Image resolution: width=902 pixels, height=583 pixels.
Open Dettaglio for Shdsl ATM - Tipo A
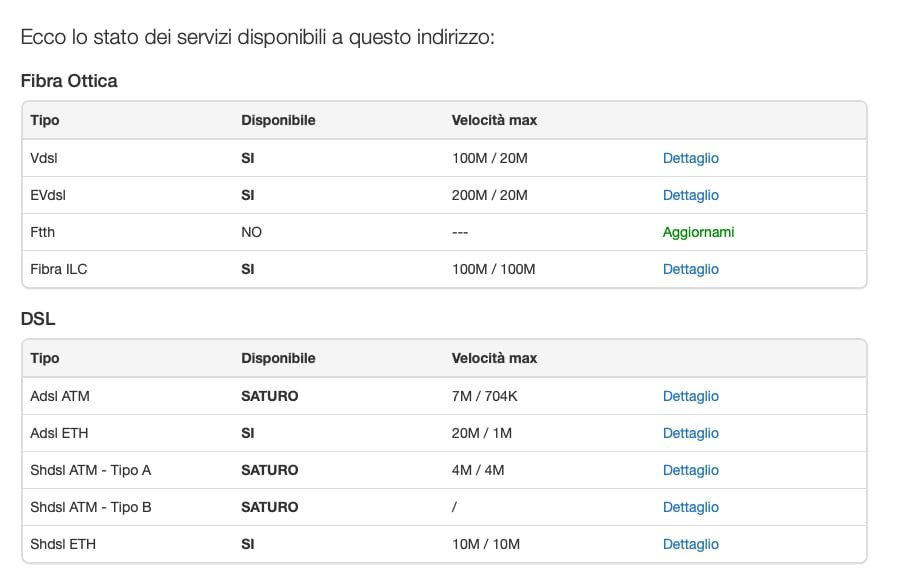tap(690, 470)
